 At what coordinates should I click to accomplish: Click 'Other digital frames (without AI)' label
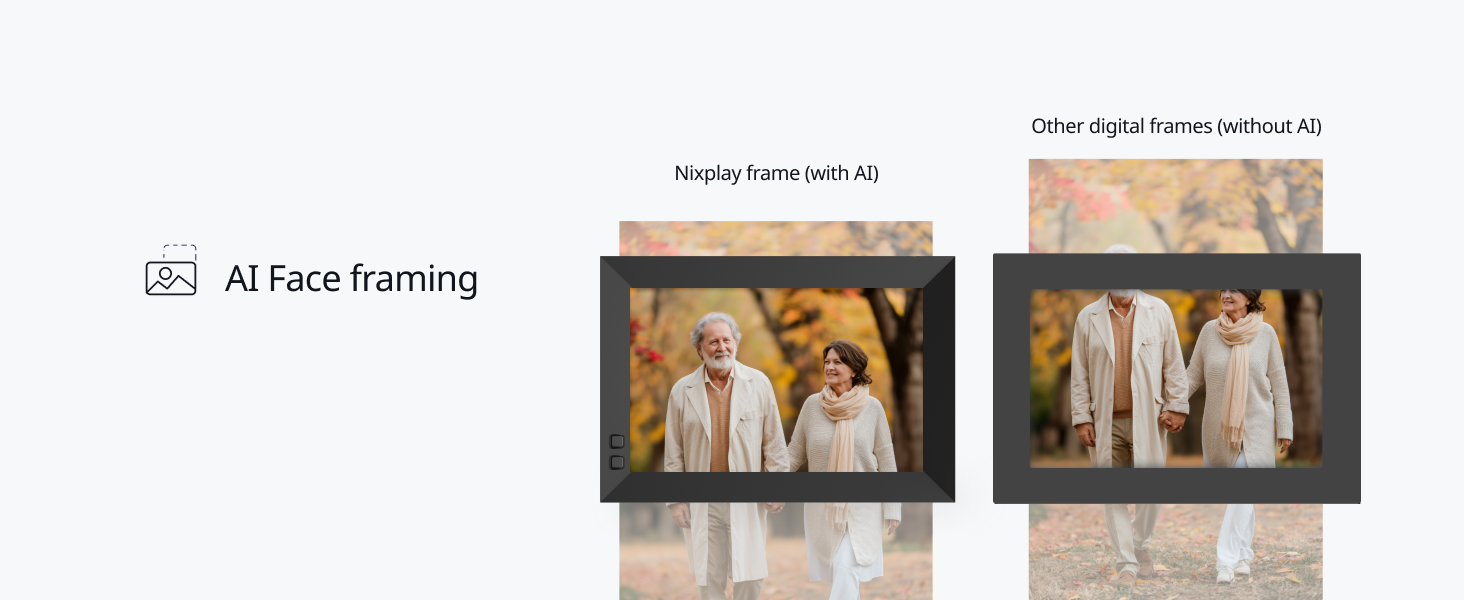tap(1176, 126)
